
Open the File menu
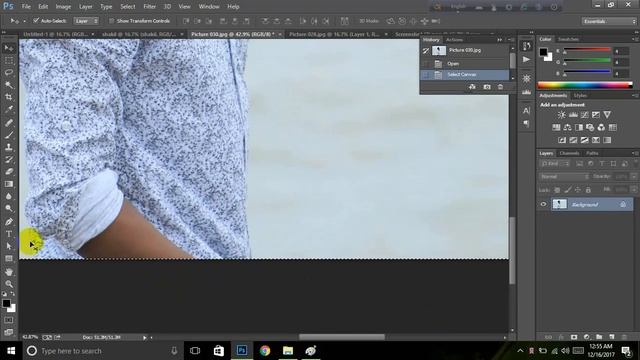tap(26, 7)
